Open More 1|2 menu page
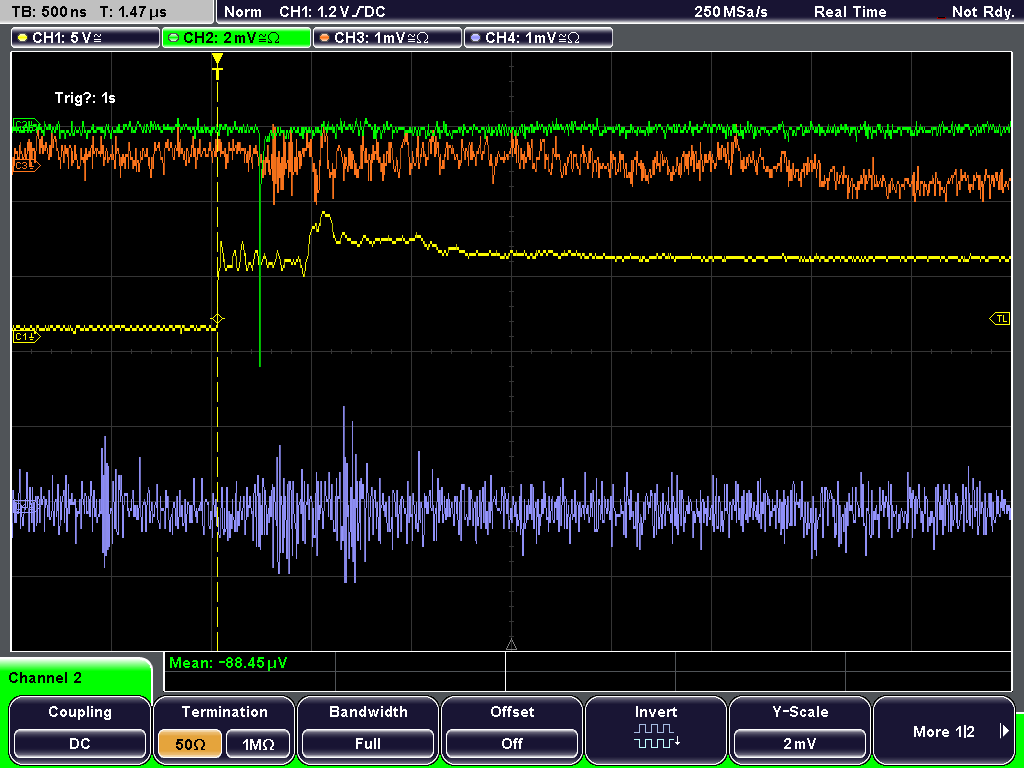This screenshot has height=768, width=1024. [944, 731]
